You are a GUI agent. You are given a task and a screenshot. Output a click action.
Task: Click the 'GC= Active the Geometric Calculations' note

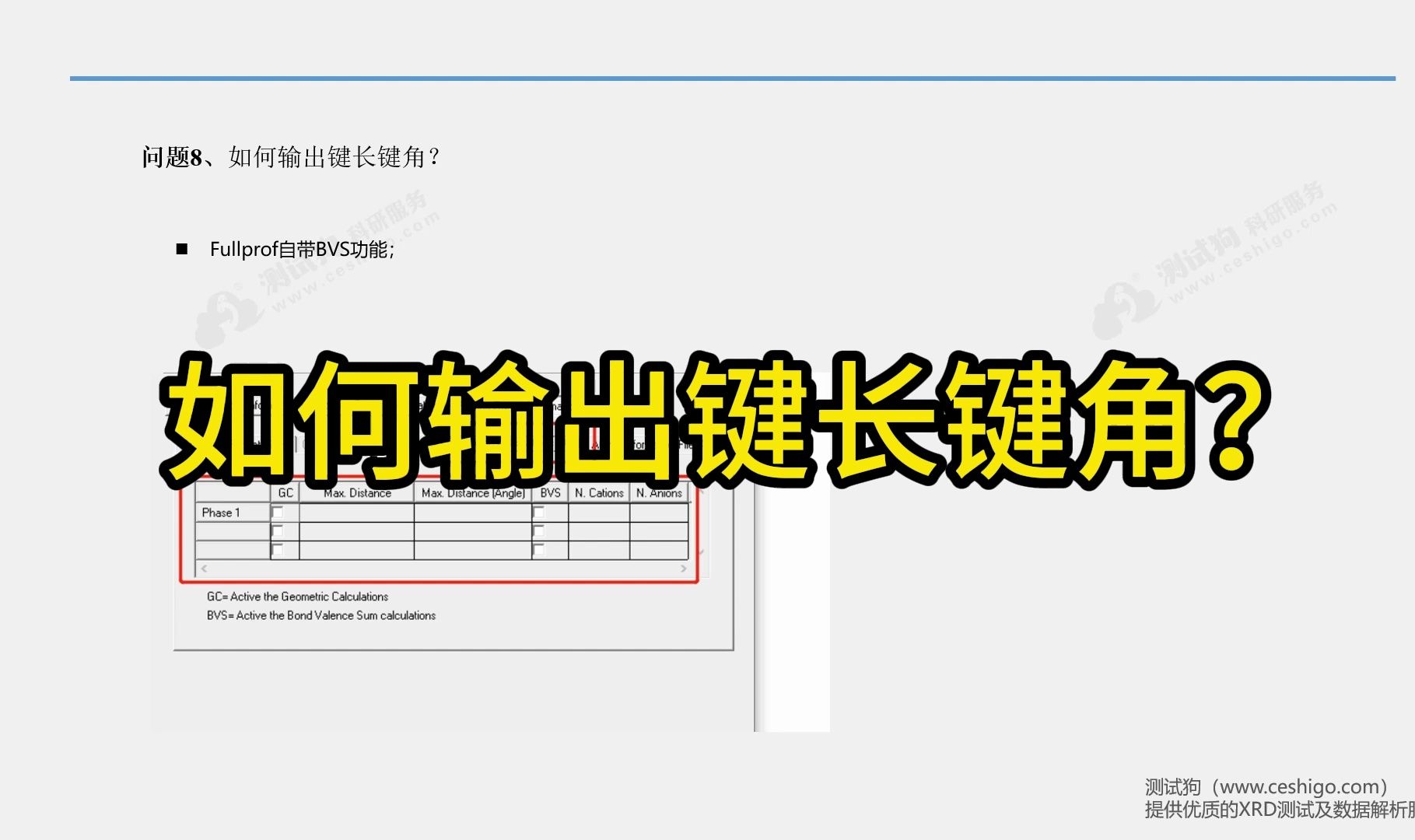(x=297, y=597)
